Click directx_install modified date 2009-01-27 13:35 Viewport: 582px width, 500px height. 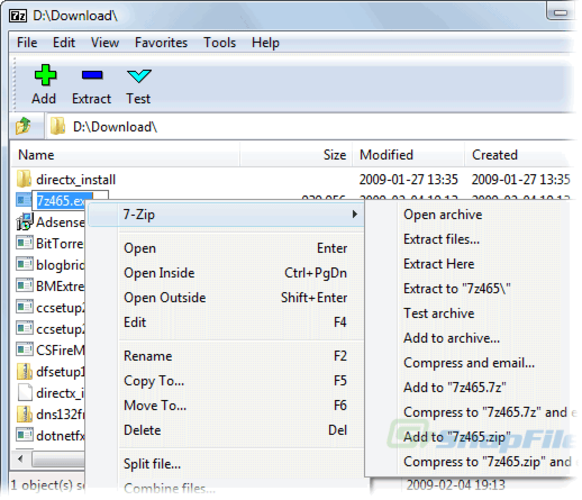[408, 180]
